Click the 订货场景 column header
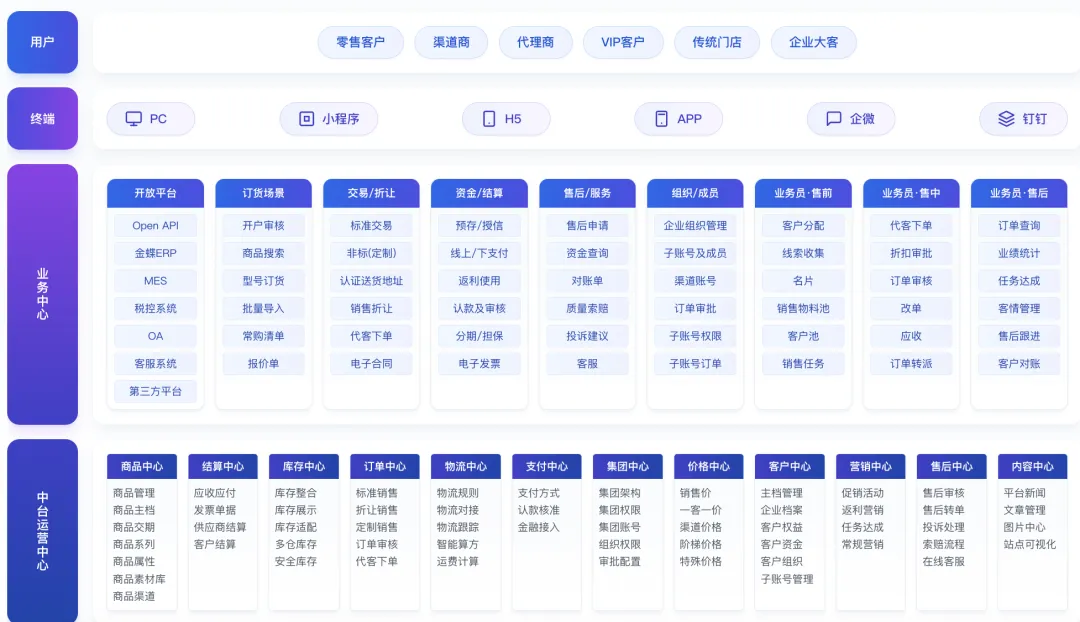Screen dimensions: 1080x622 click(x=263, y=193)
